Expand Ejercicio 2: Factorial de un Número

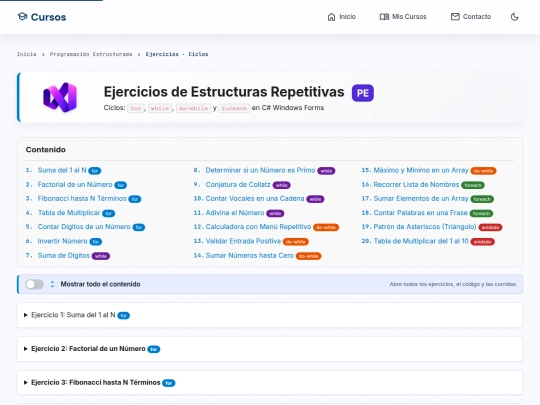pyautogui.click(x=270, y=349)
